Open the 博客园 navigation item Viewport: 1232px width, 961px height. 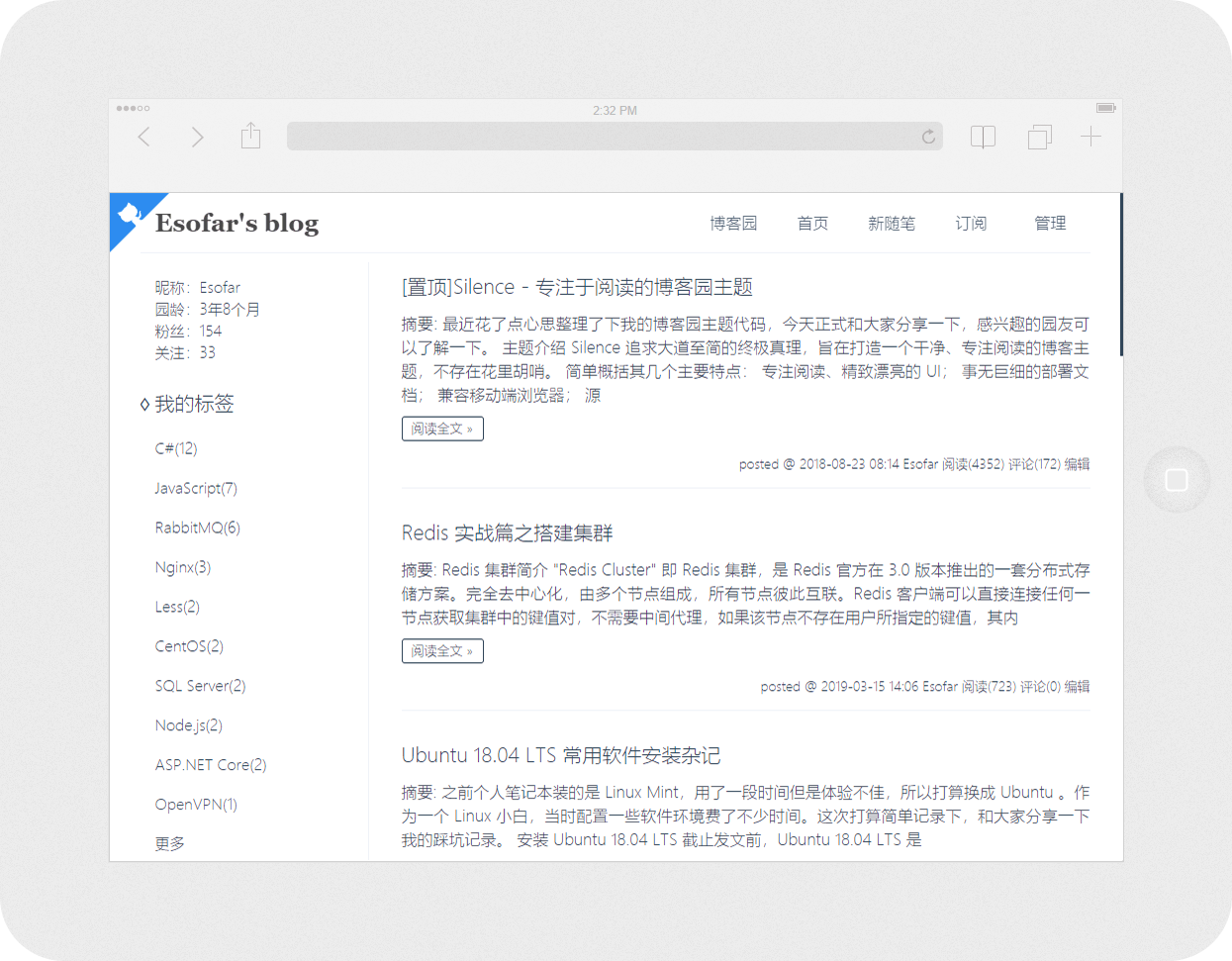733,224
